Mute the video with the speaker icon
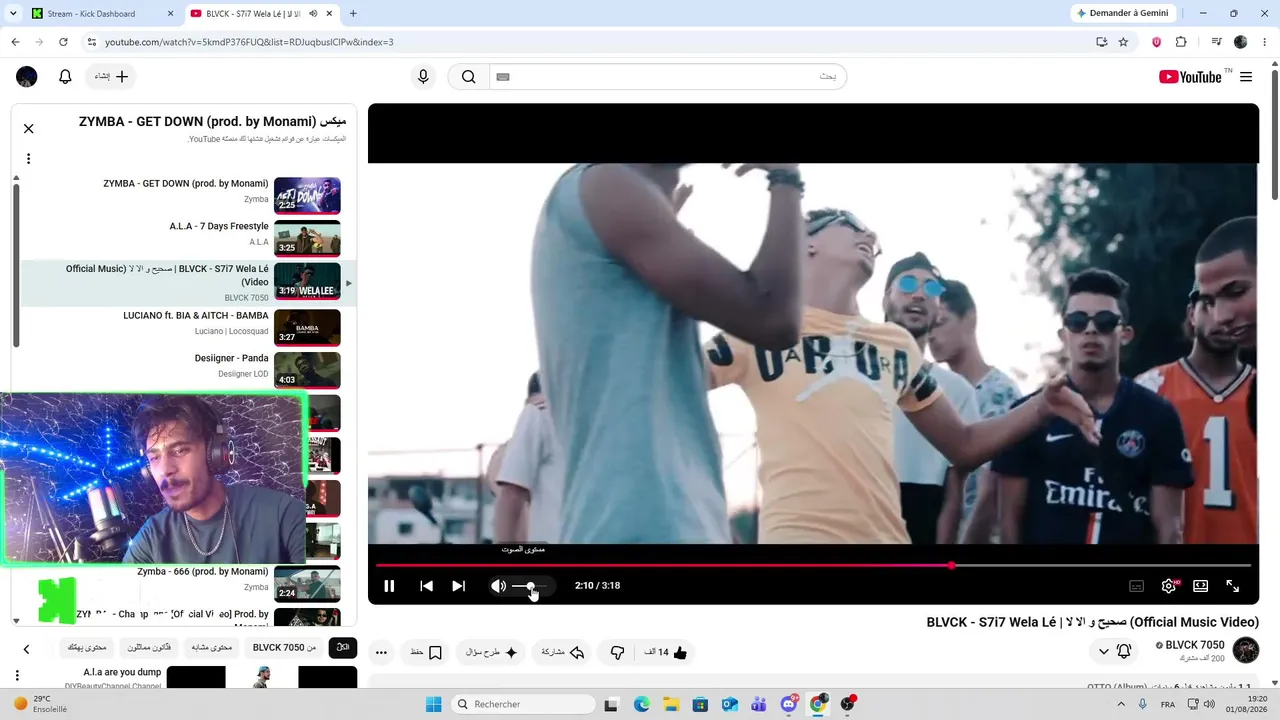1280x720 pixels. pos(498,586)
